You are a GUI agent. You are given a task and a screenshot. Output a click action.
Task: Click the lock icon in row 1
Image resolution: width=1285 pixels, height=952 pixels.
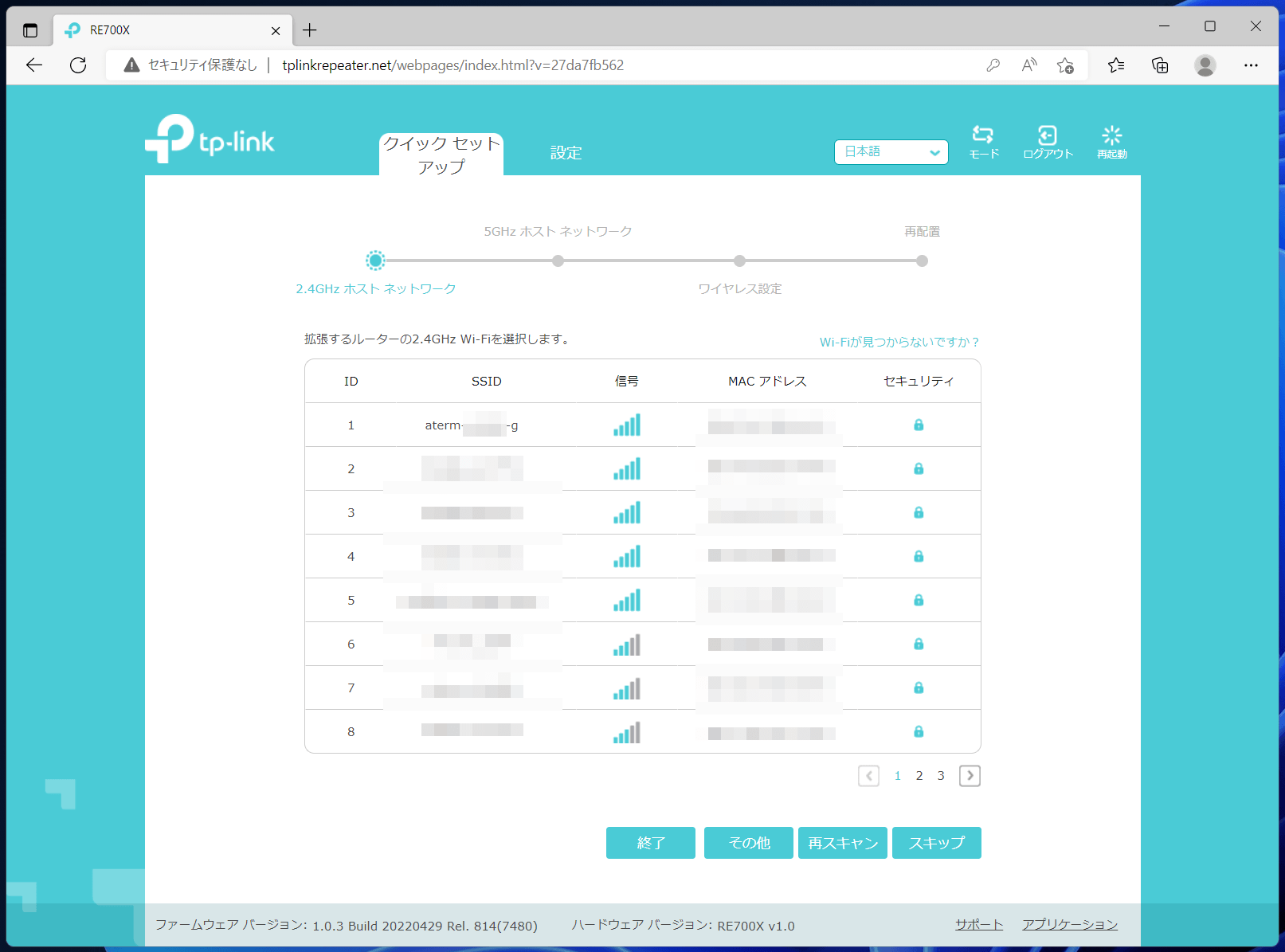coord(919,425)
